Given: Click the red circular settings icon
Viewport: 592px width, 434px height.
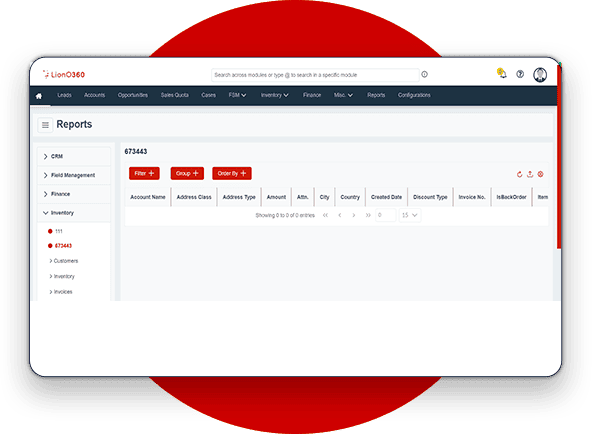Looking at the screenshot, I should click(541, 174).
